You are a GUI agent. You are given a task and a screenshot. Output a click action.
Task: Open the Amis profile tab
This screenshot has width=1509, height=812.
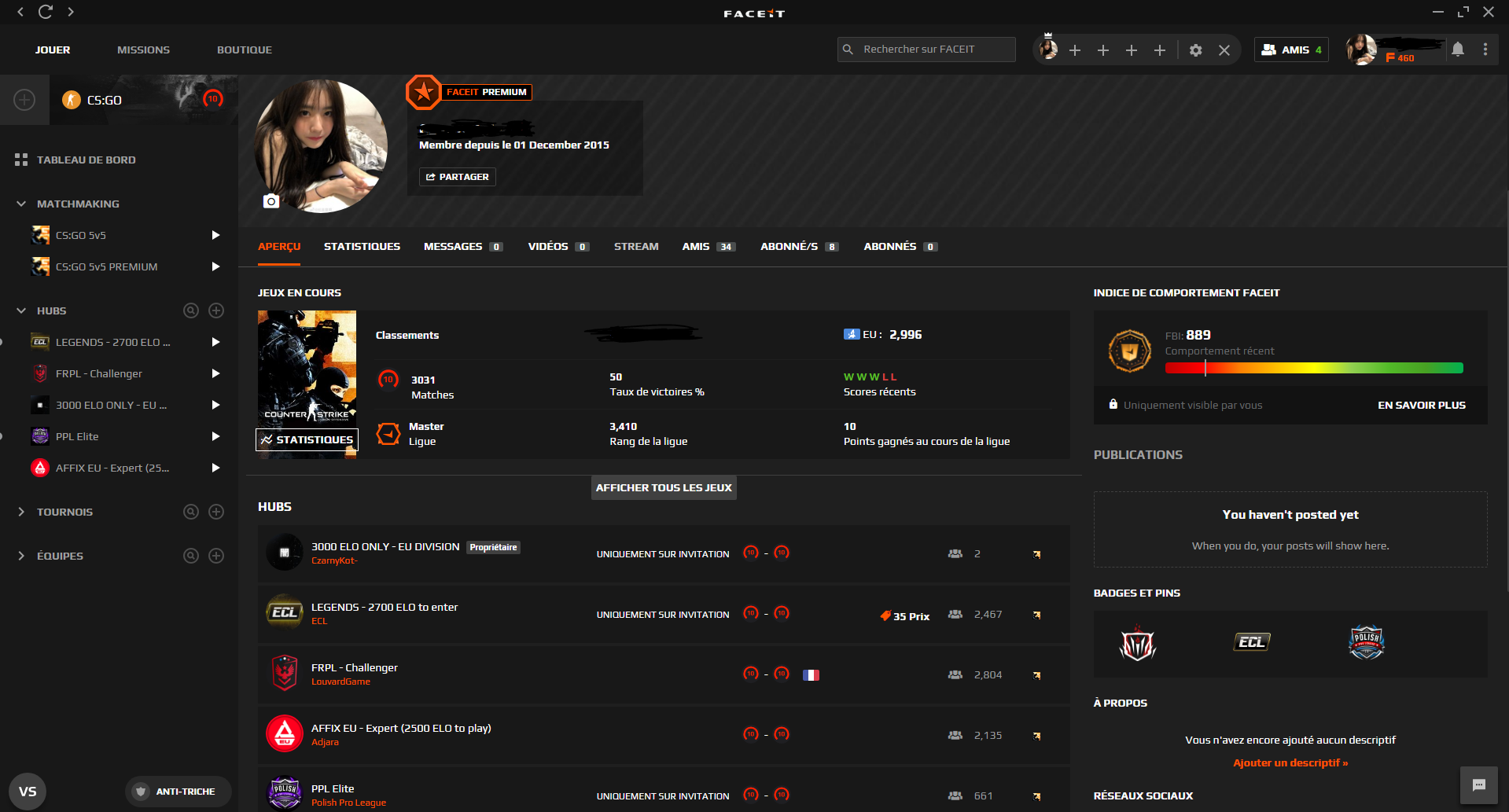click(708, 247)
